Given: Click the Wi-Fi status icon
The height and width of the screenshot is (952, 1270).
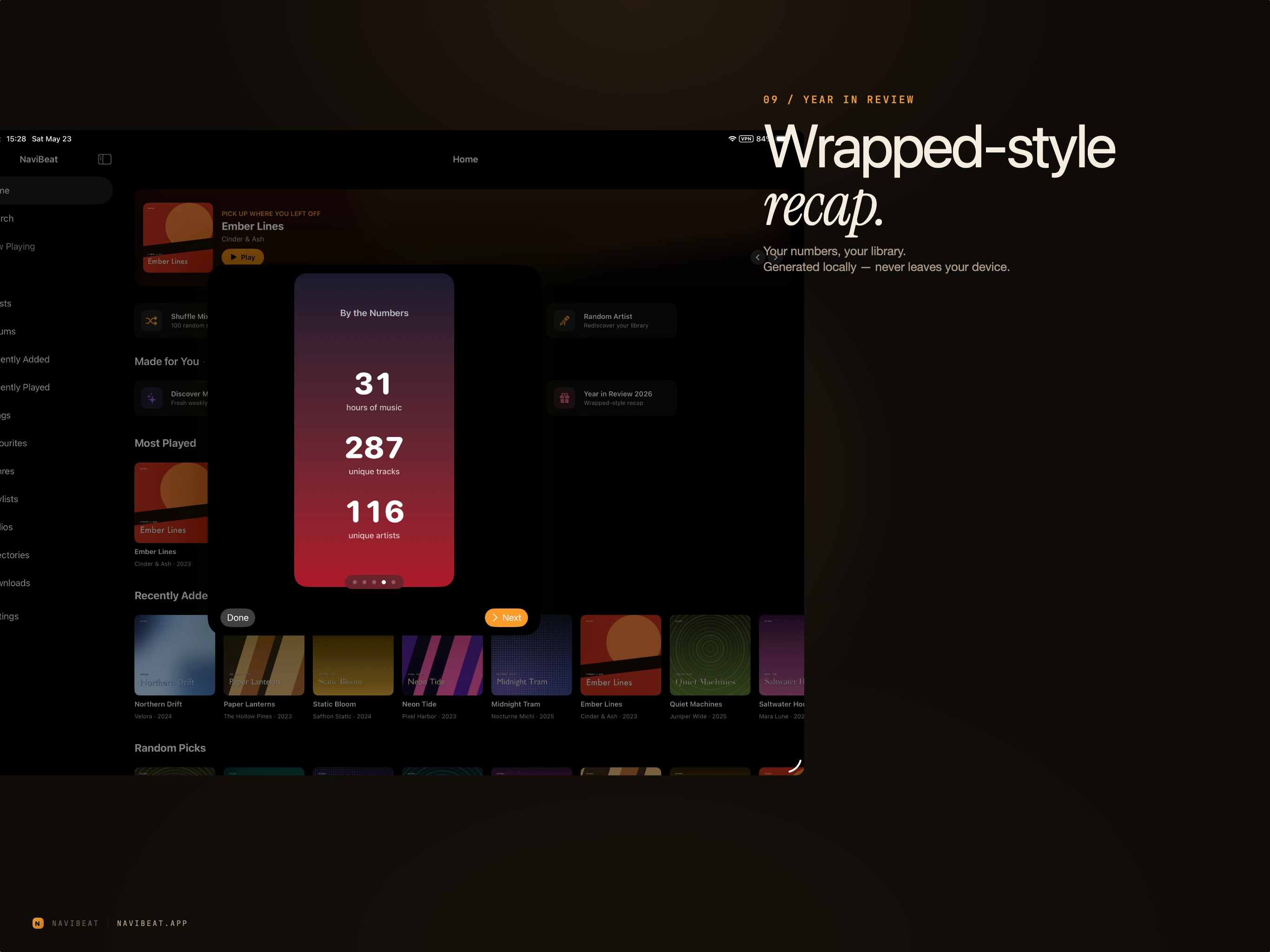Looking at the screenshot, I should [732, 139].
